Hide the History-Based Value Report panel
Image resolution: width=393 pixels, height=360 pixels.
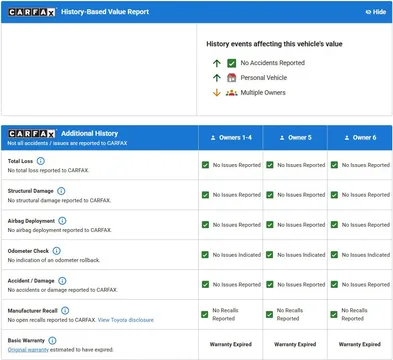pos(376,12)
